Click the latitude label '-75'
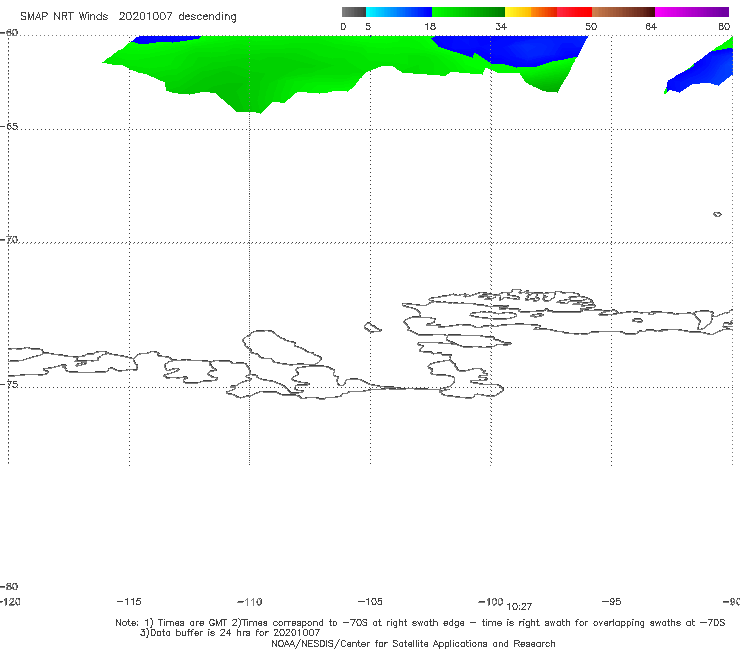This screenshot has width=740, height=650. click(9, 384)
